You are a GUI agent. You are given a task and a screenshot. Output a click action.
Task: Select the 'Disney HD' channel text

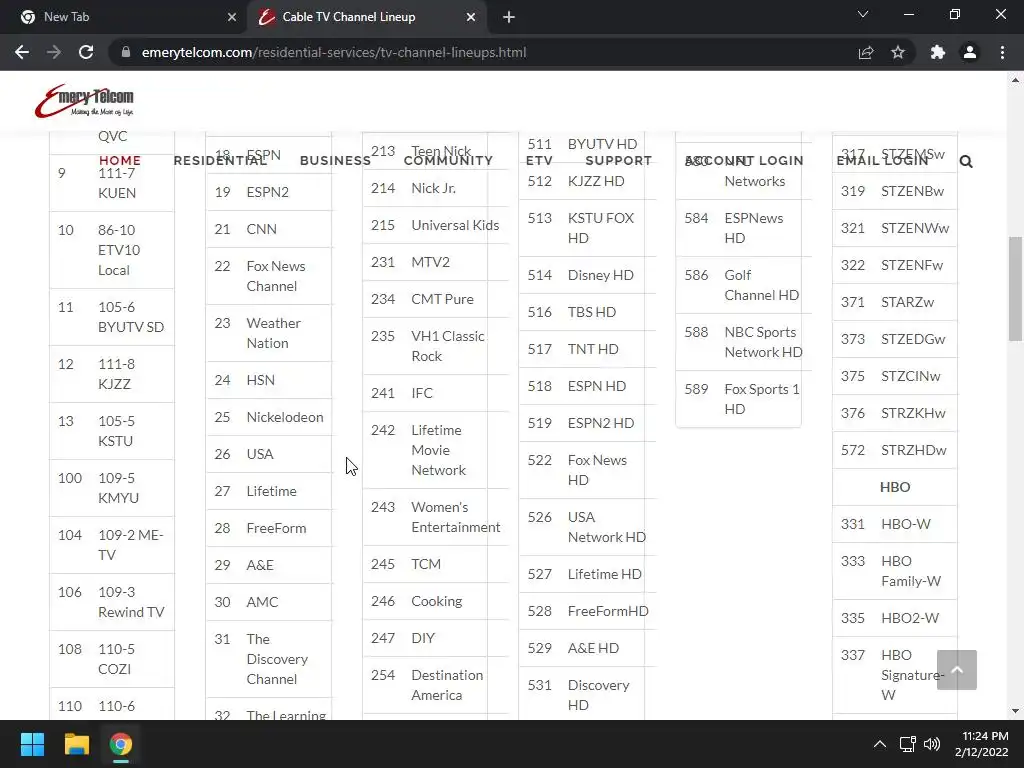pyautogui.click(x=600, y=276)
